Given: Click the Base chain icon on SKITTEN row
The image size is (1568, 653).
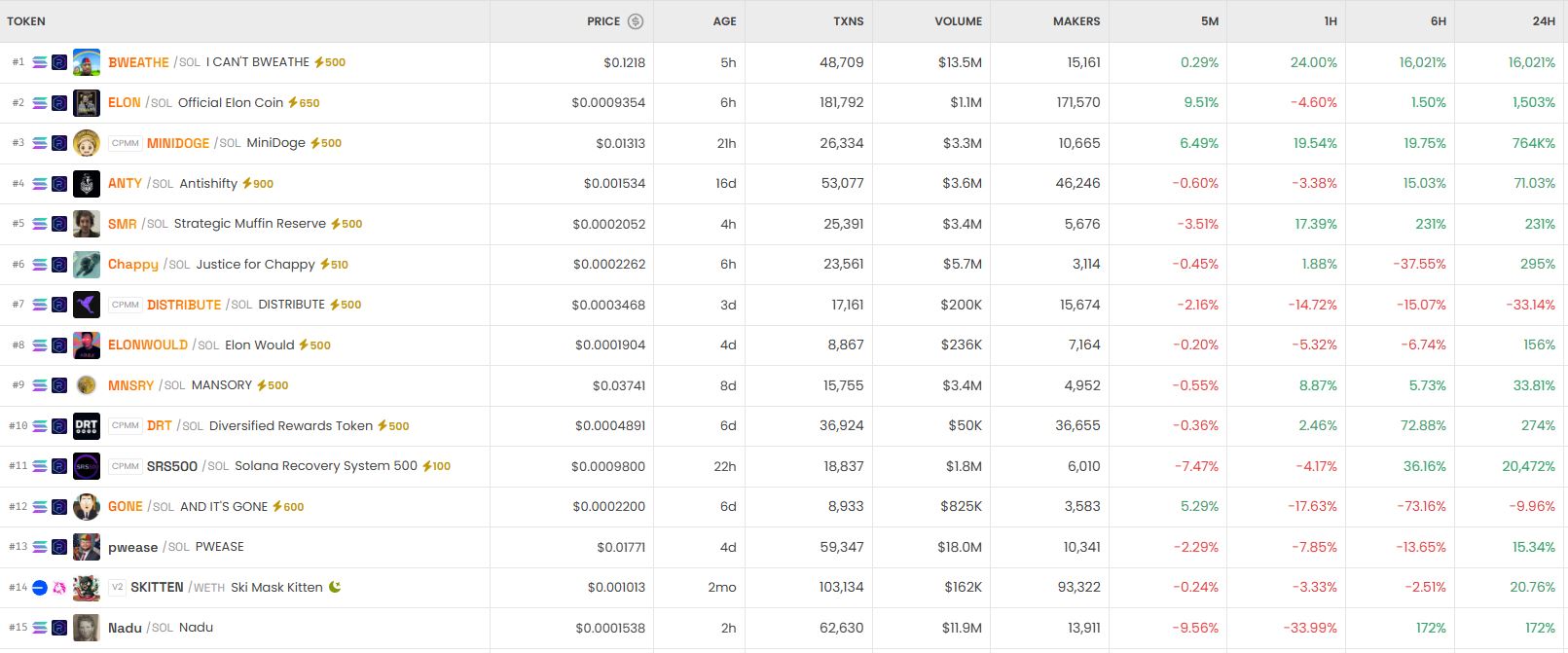Looking at the screenshot, I should click(40, 587).
